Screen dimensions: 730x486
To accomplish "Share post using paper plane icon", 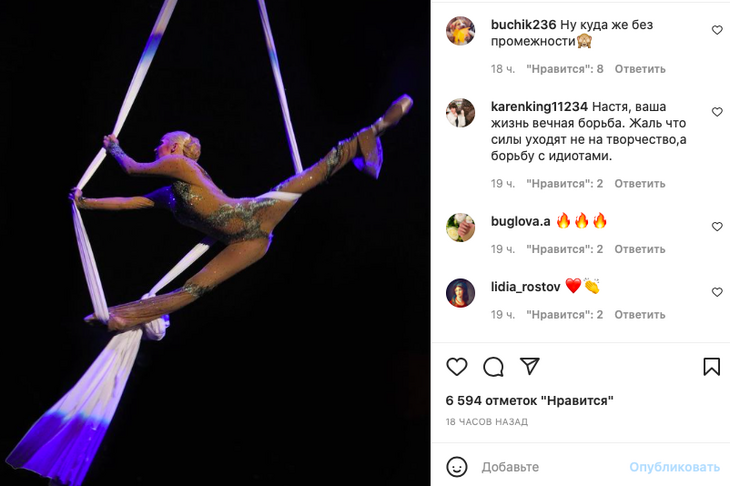I will [530, 366].
